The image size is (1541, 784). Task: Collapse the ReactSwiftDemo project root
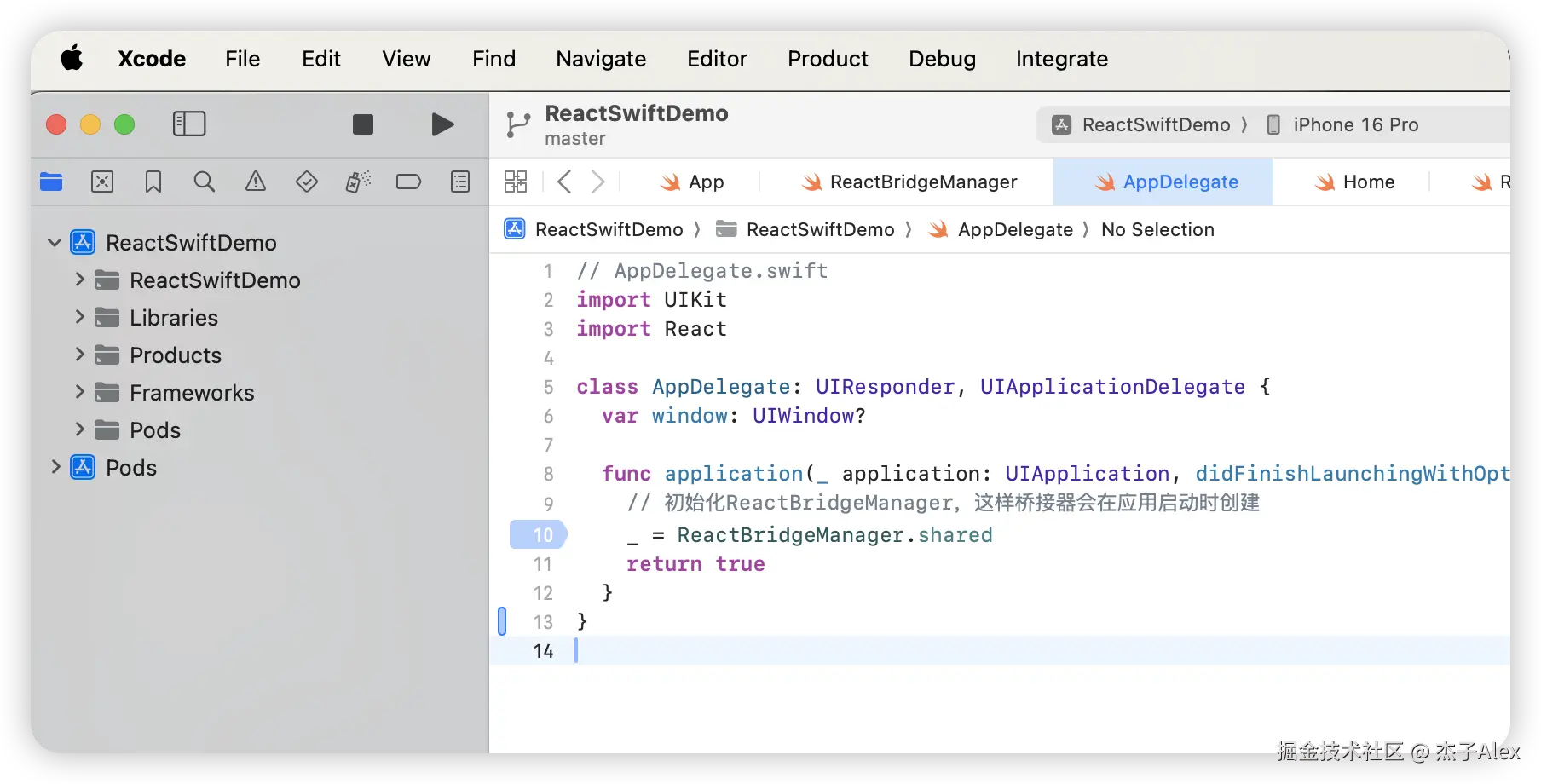pos(55,243)
